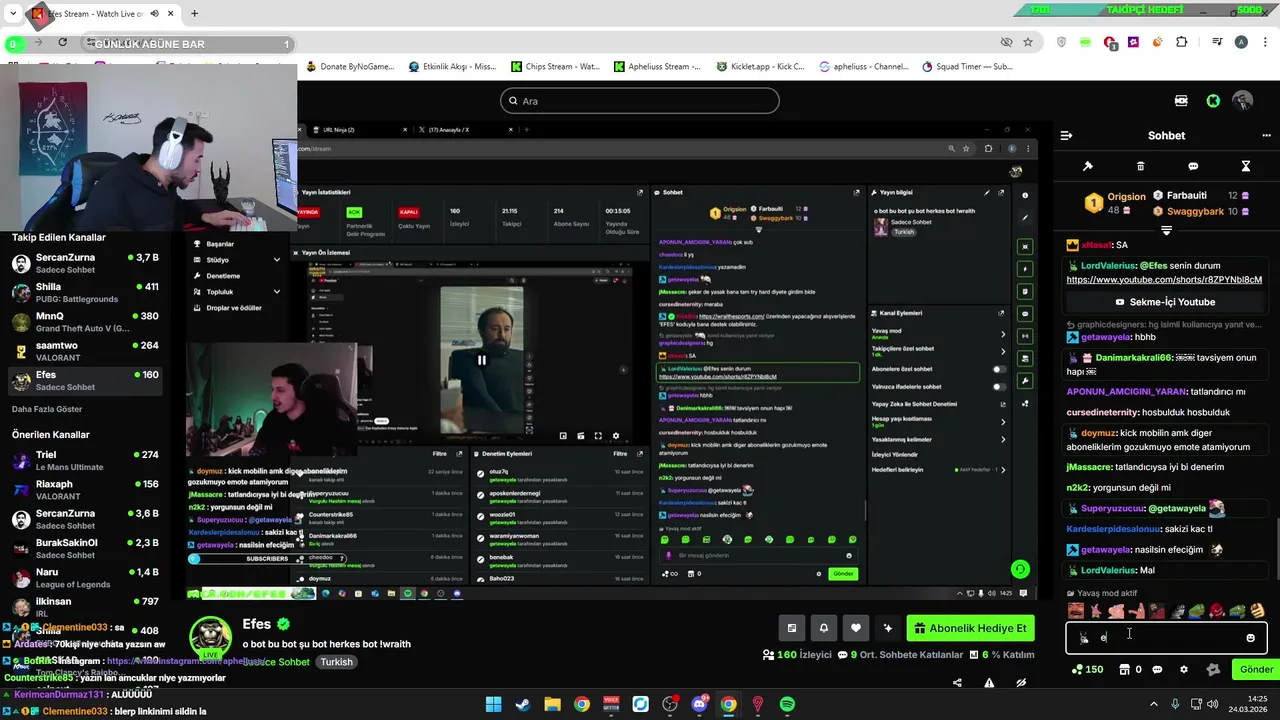1280x720 pixels.
Task: Click the trash icon in chat toolbar
Action: click(1141, 166)
